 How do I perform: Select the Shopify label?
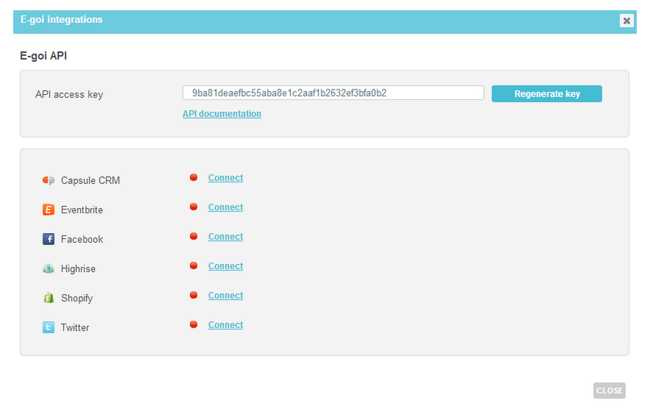[x=77, y=298]
